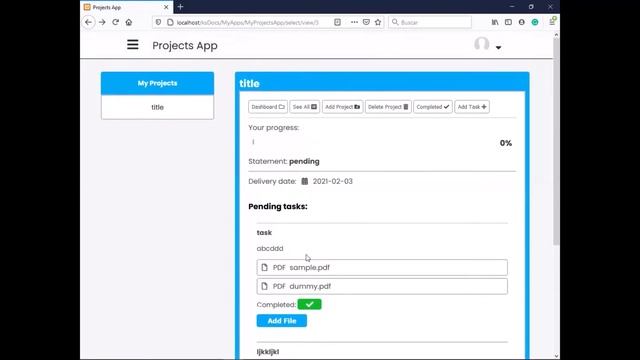Click the Add Task button
Screen dimensions: 640x360
(x=472, y=107)
